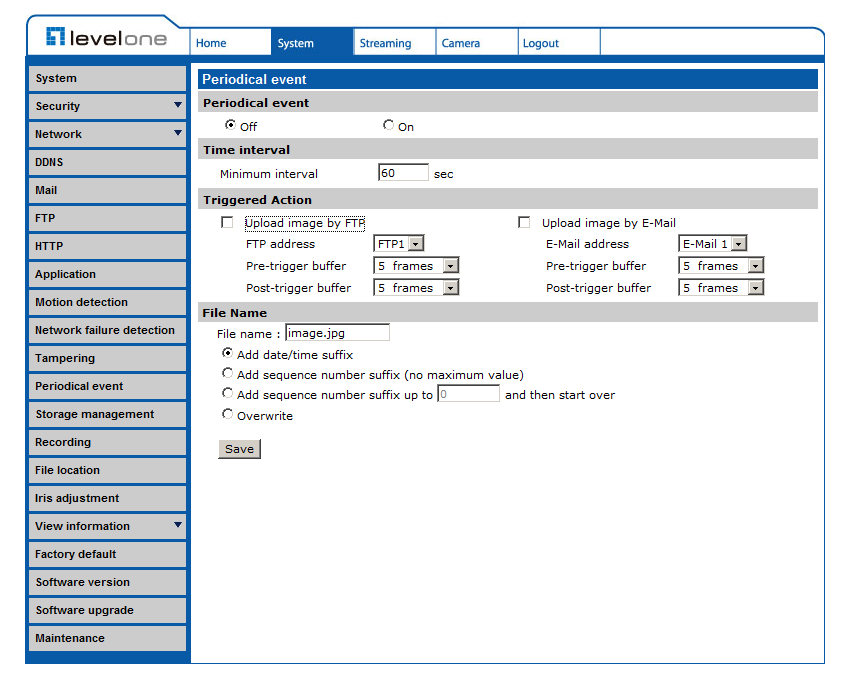Viewport: 859px width, 684px height.
Task: Select sequence suffix up to option
Action: pos(227,393)
